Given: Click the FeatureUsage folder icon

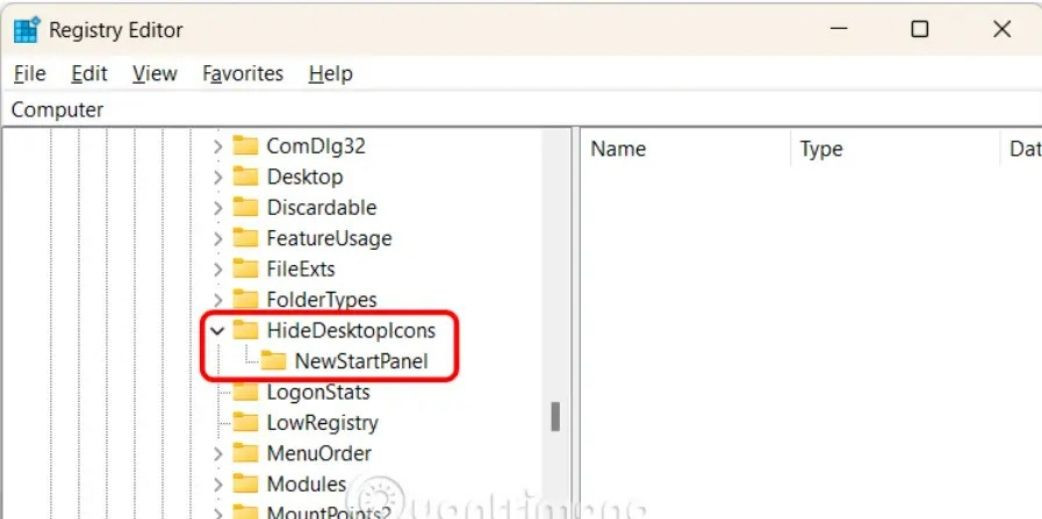Looking at the screenshot, I should pos(246,239).
